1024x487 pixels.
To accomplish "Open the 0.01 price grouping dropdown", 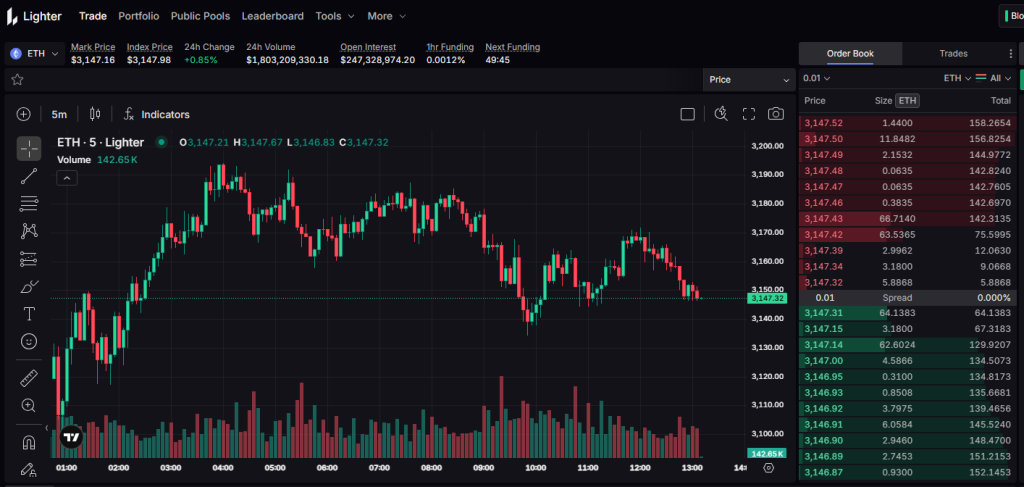I will point(817,78).
